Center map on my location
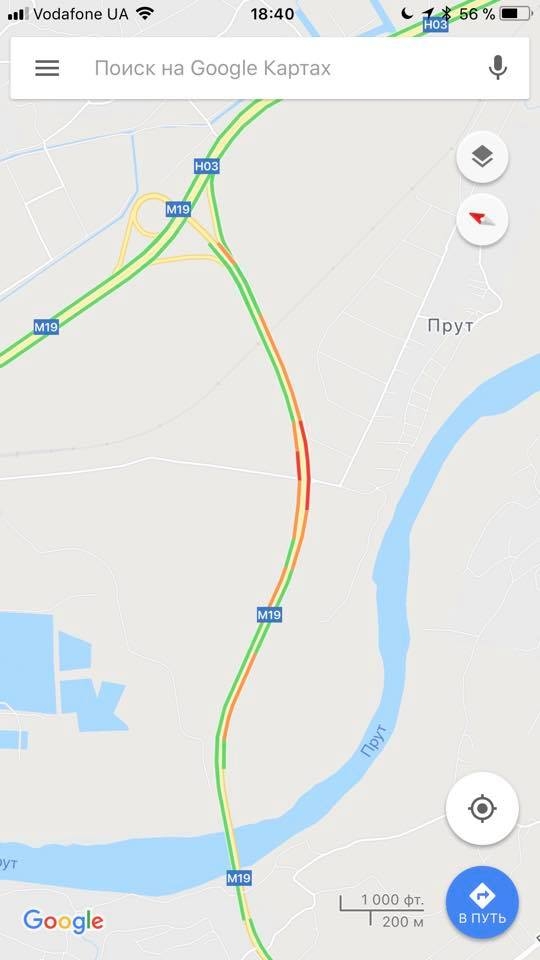The width and height of the screenshot is (540, 960). [x=482, y=809]
